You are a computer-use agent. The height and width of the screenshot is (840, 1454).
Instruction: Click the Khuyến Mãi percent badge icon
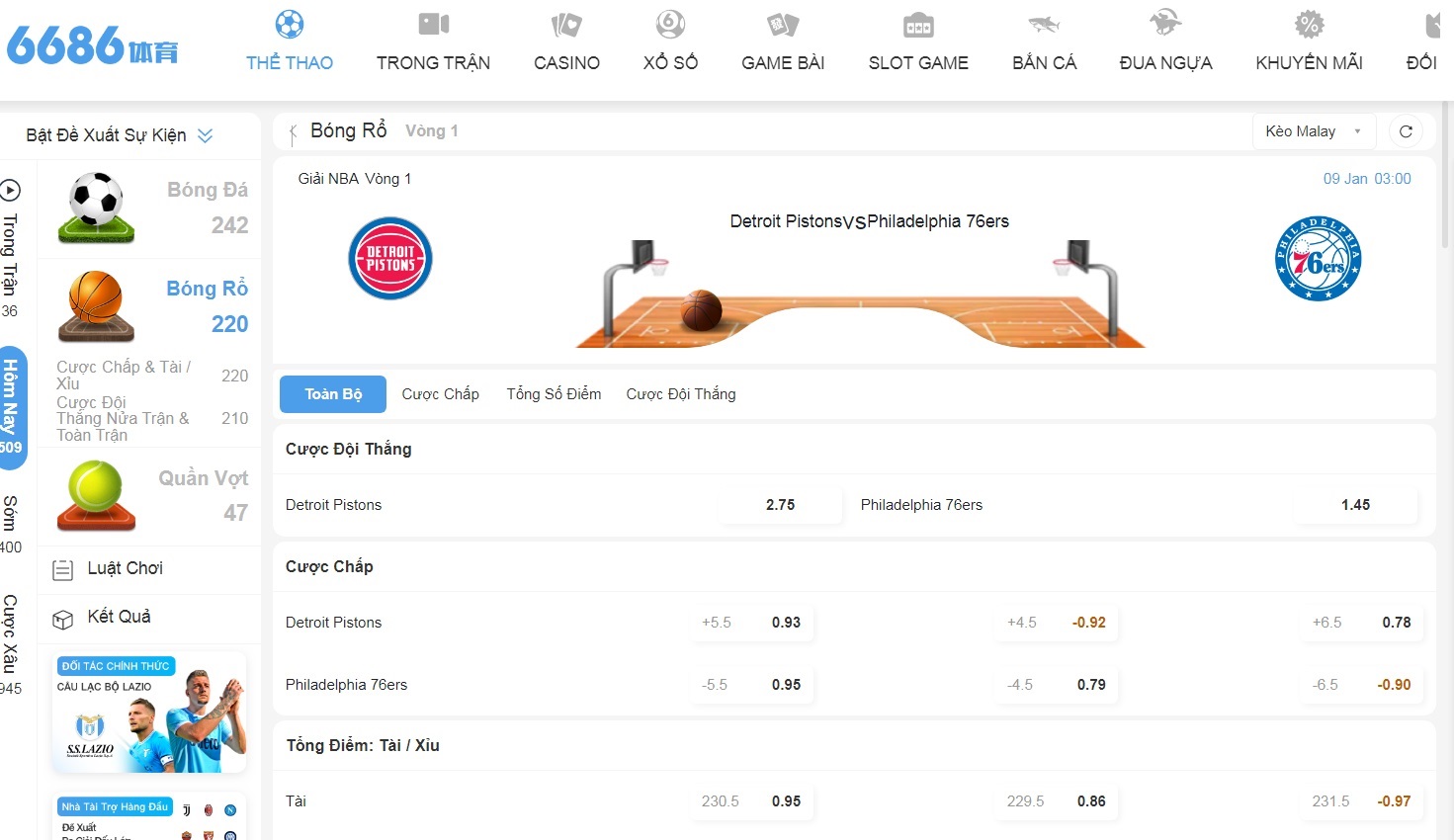tap(1309, 25)
